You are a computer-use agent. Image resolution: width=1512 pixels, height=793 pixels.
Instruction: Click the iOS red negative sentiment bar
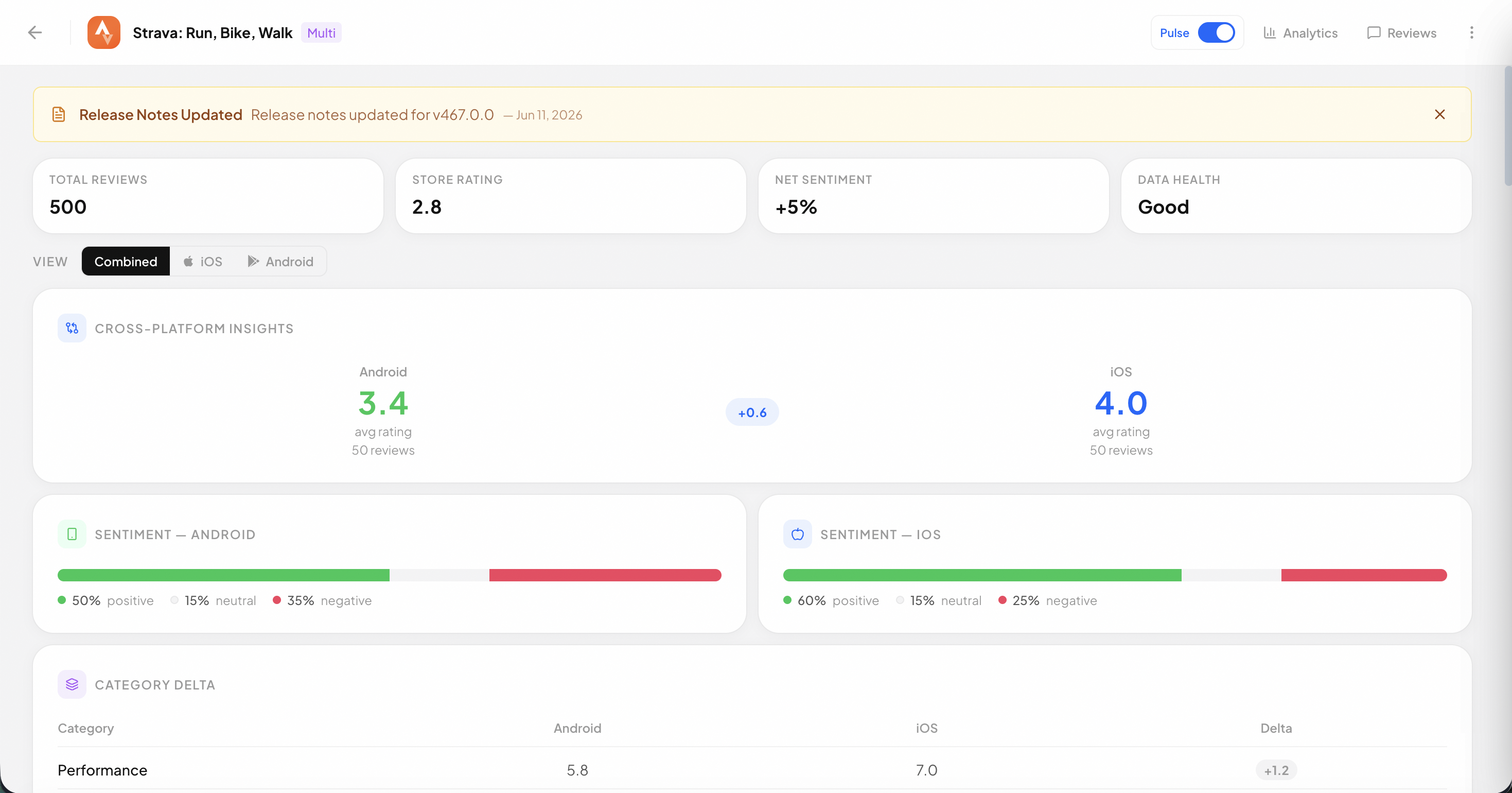pos(1364,575)
